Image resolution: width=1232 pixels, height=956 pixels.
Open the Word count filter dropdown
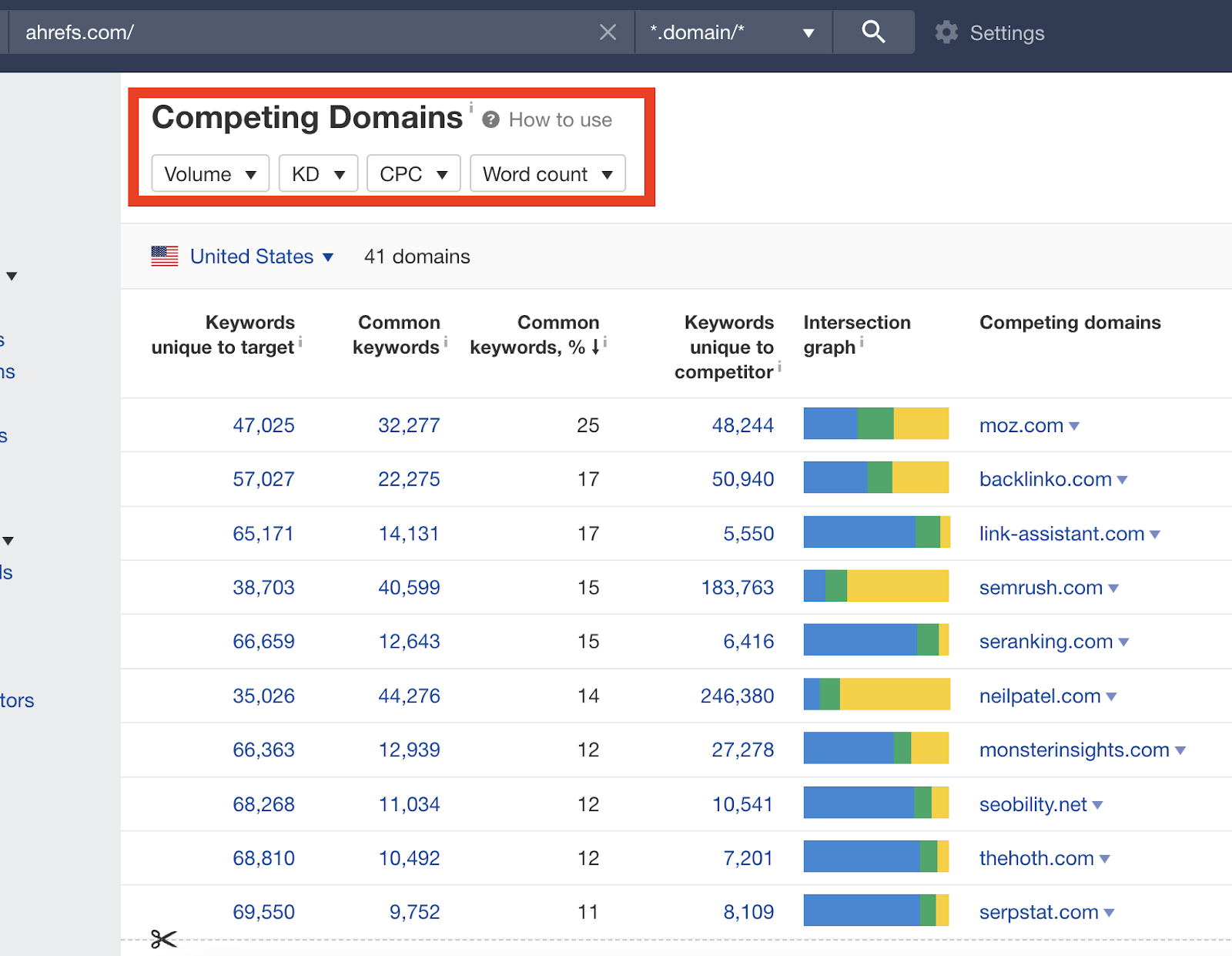547,174
